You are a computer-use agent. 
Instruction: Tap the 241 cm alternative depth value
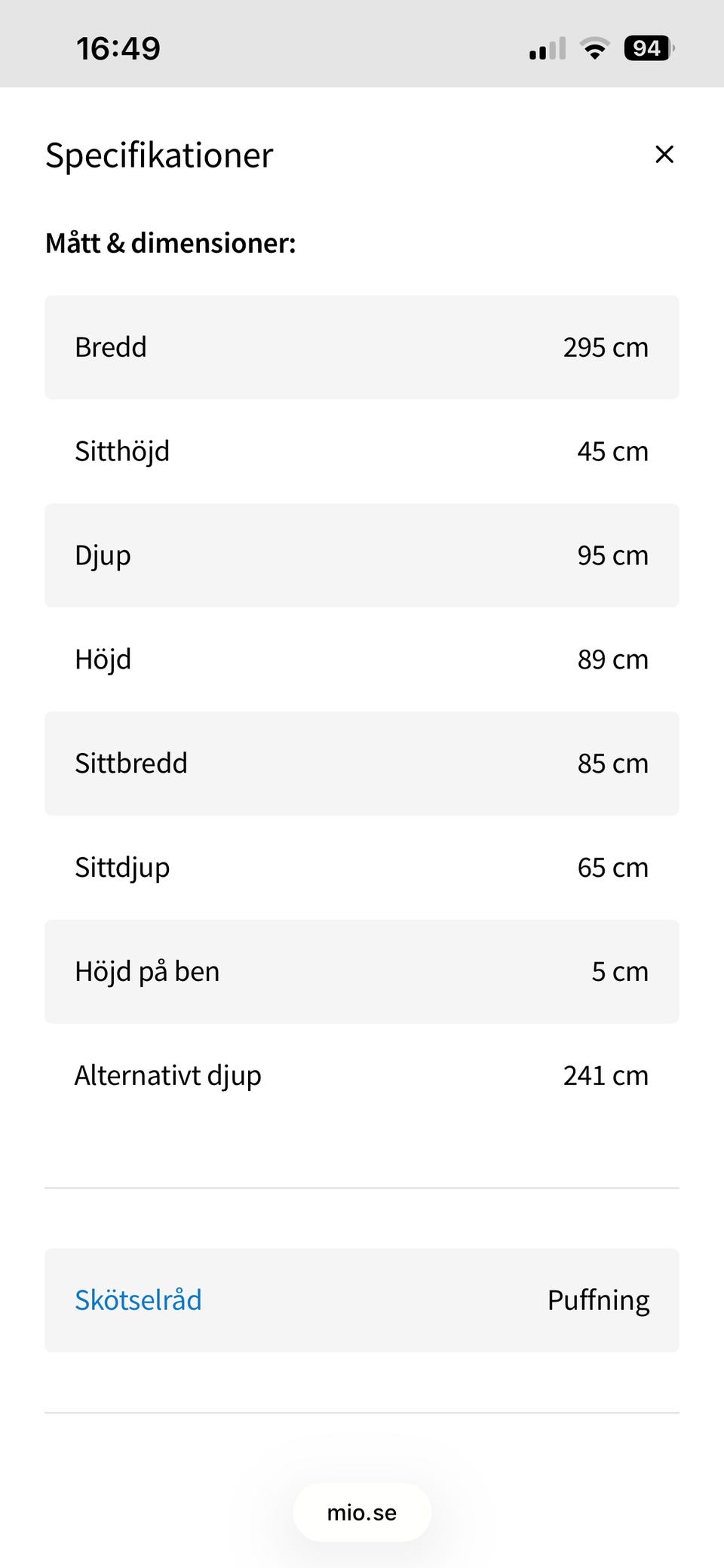605,1075
